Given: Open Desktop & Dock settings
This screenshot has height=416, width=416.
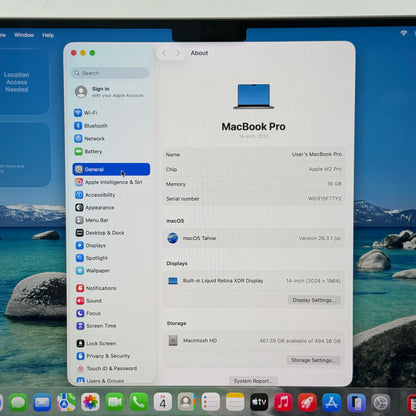Looking at the screenshot, I should pos(100,233).
